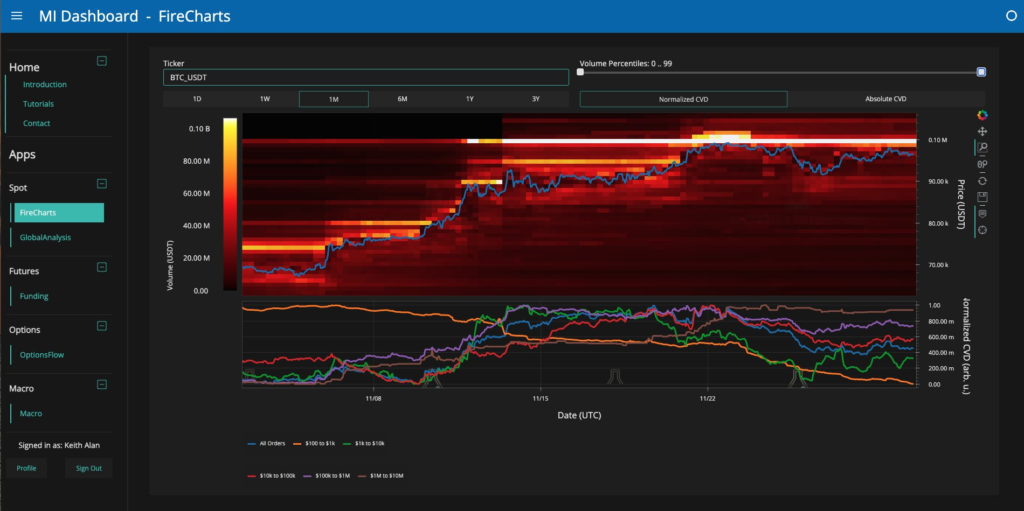Toggle the crosshair tool in chart toolbar
This screenshot has width=1024, height=511.
(982, 230)
